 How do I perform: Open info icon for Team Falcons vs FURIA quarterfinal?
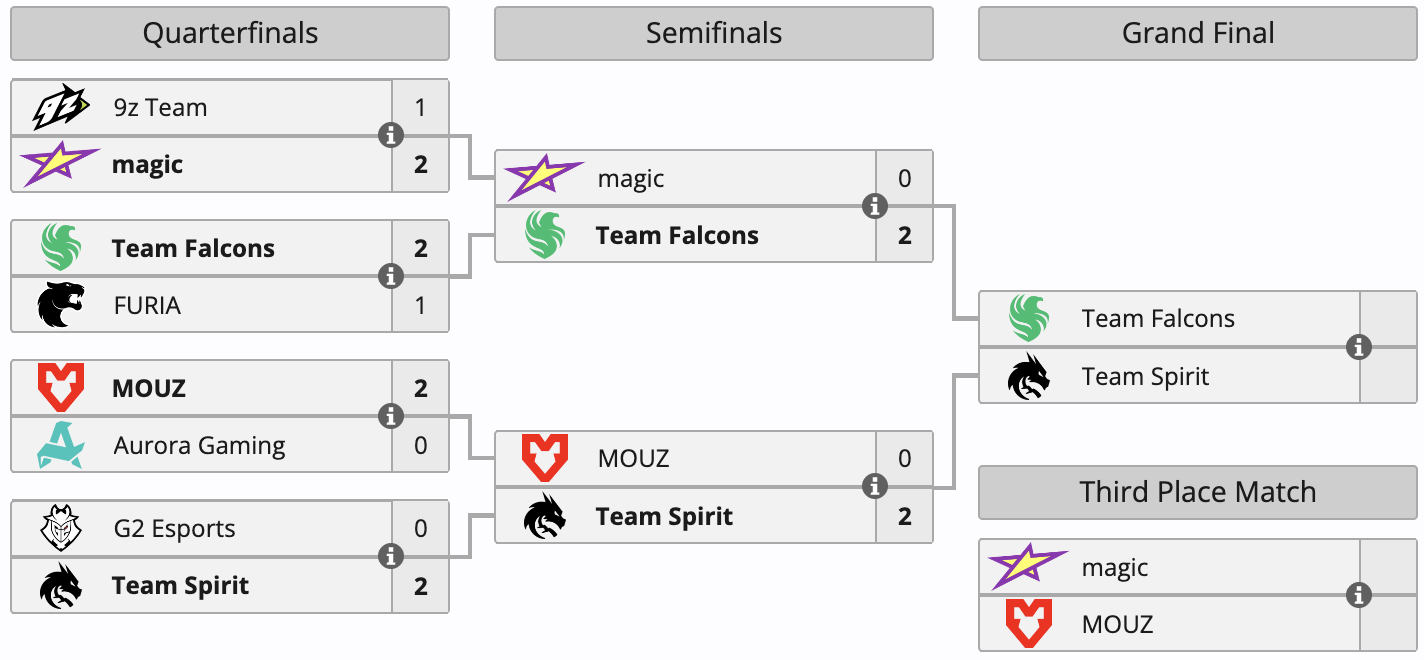(x=391, y=276)
